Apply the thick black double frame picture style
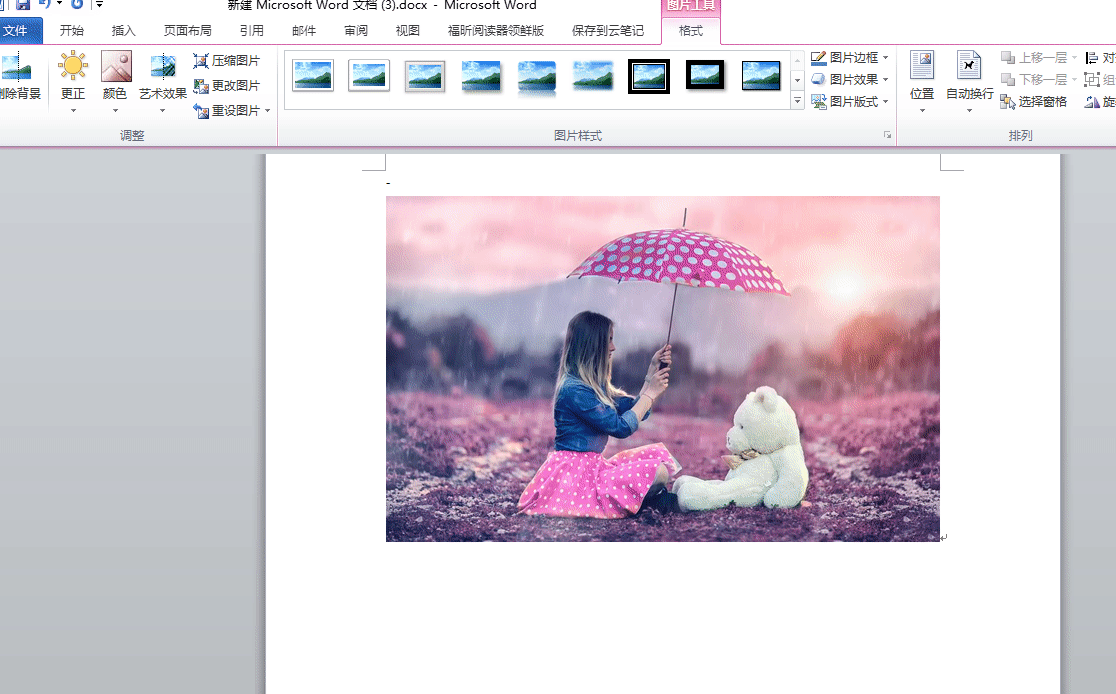1116x694 pixels. [649, 76]
